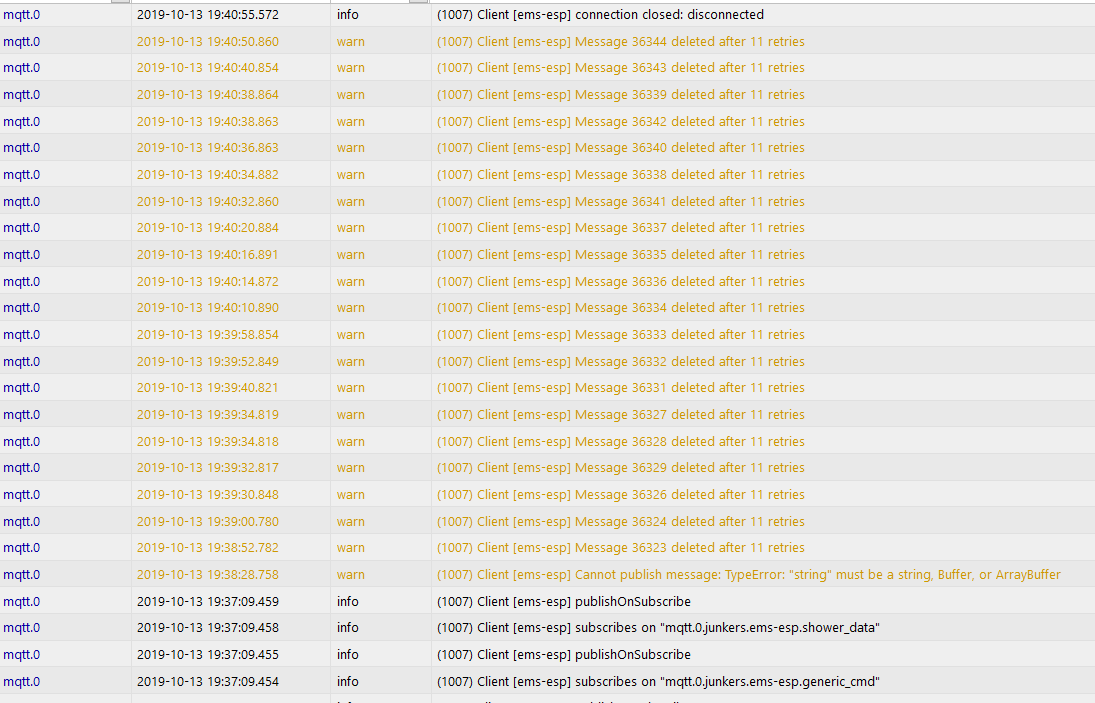Screen dimensions: 1095x703
Task: Select the Message 36337 deleted warning row
Action: tap(548, 228)
